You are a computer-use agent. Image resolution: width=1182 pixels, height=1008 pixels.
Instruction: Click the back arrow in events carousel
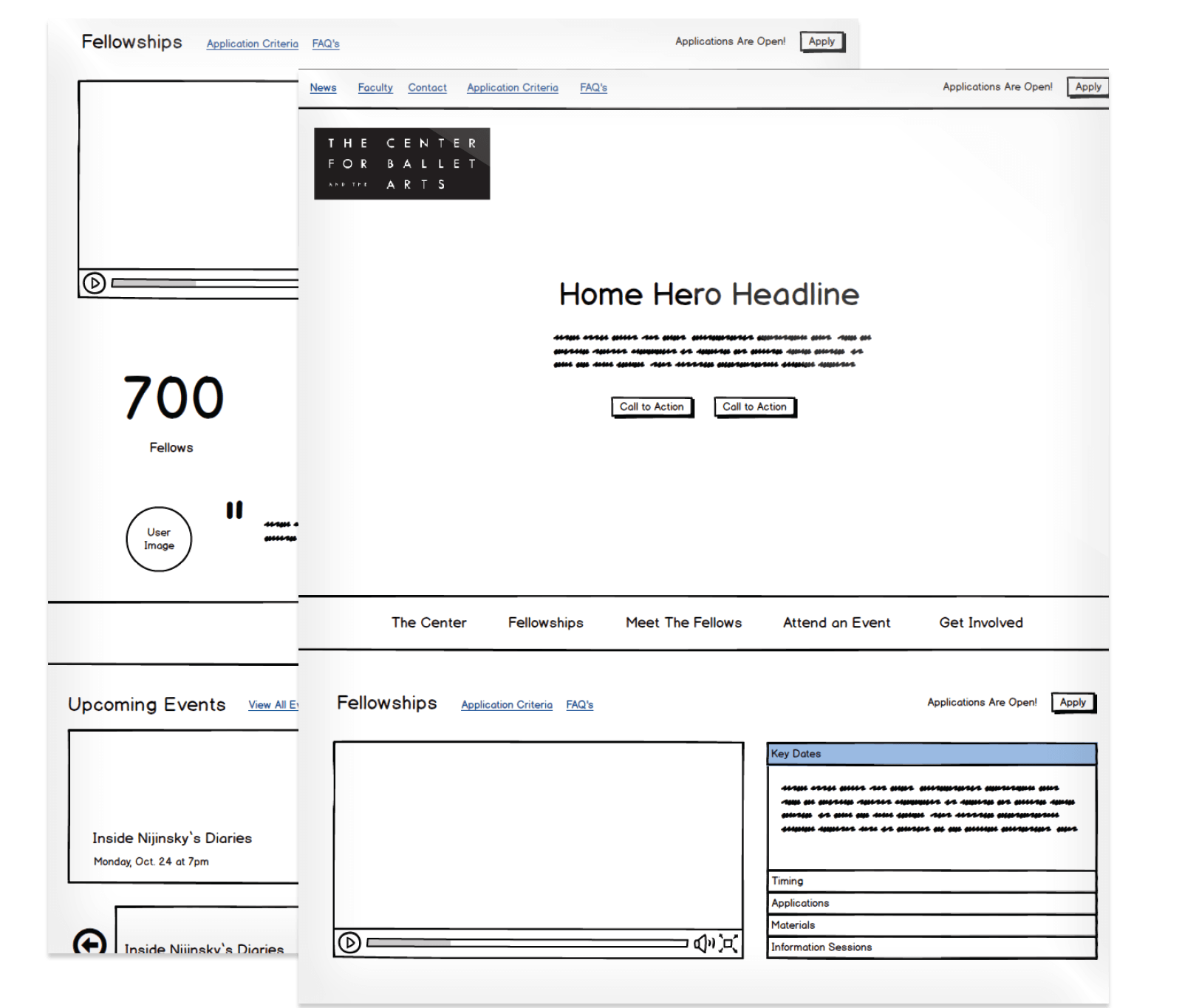[x=89, y=942]
